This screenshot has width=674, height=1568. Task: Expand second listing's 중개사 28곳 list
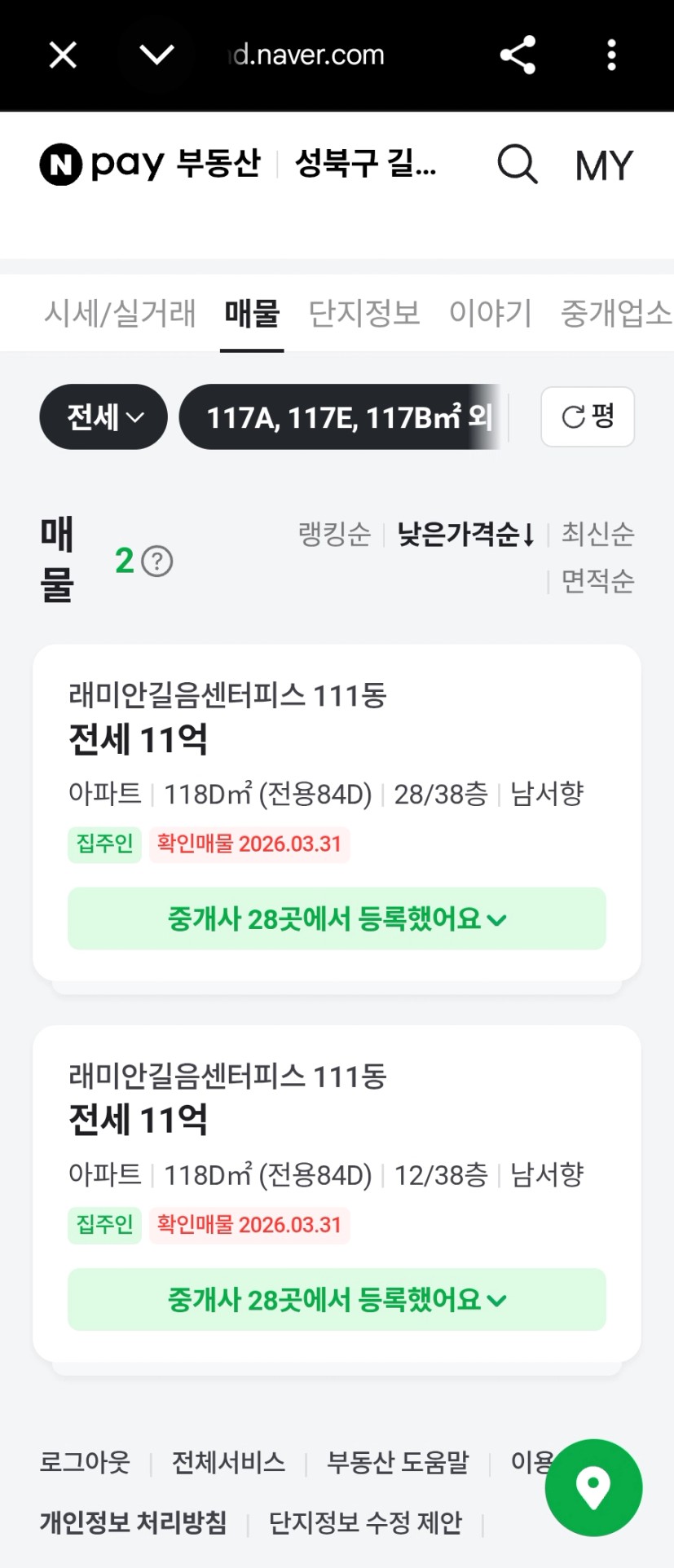click(337, 1300)
